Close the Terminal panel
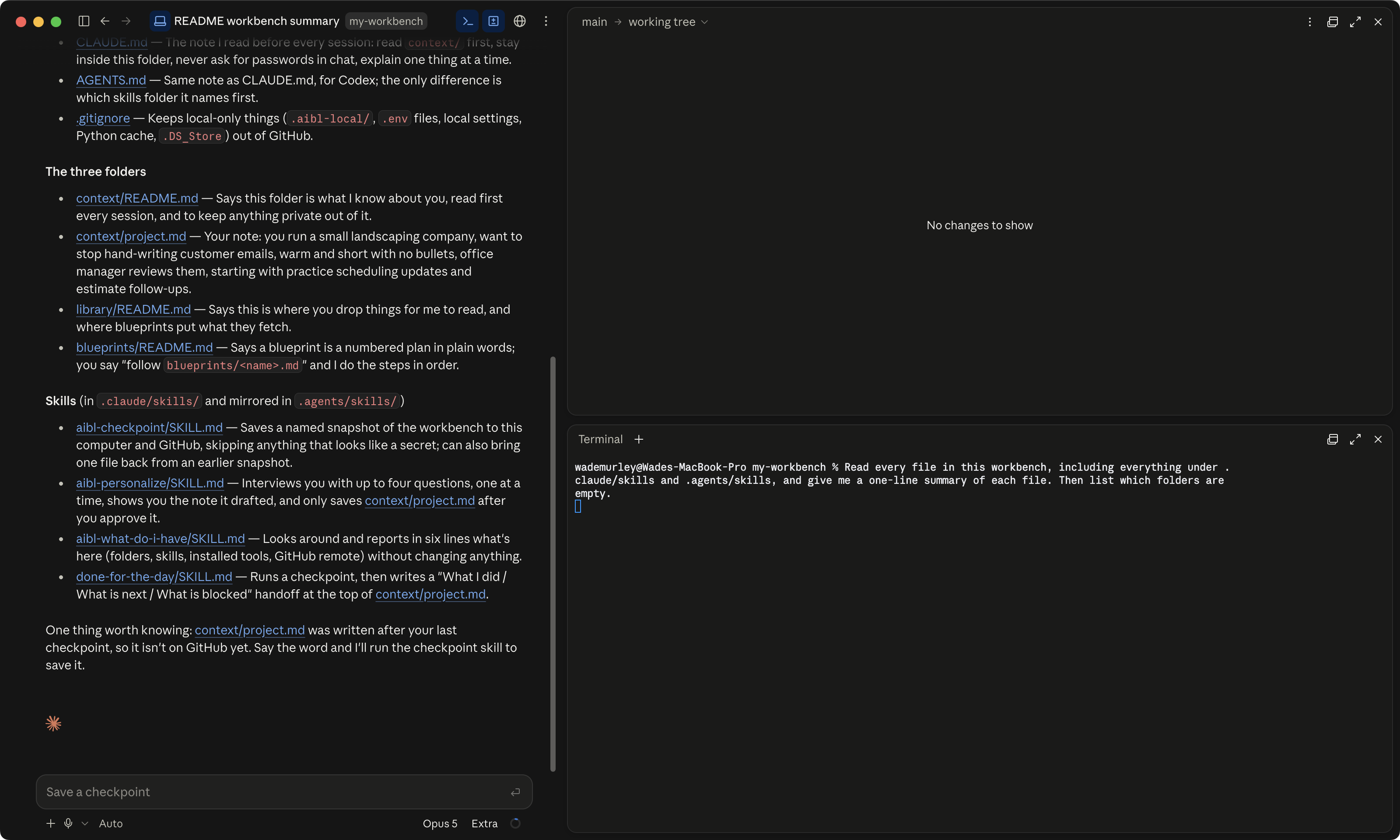Image resolution: width=1400 pixels, height=840 pixels. [x=1378, y=439]
